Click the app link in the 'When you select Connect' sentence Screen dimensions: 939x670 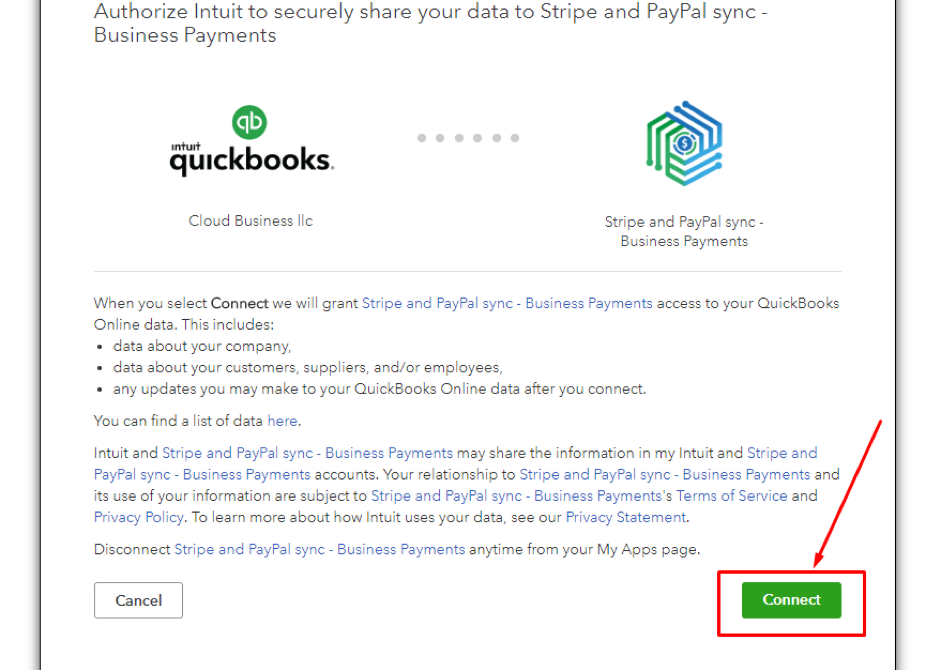pos(507,303)
